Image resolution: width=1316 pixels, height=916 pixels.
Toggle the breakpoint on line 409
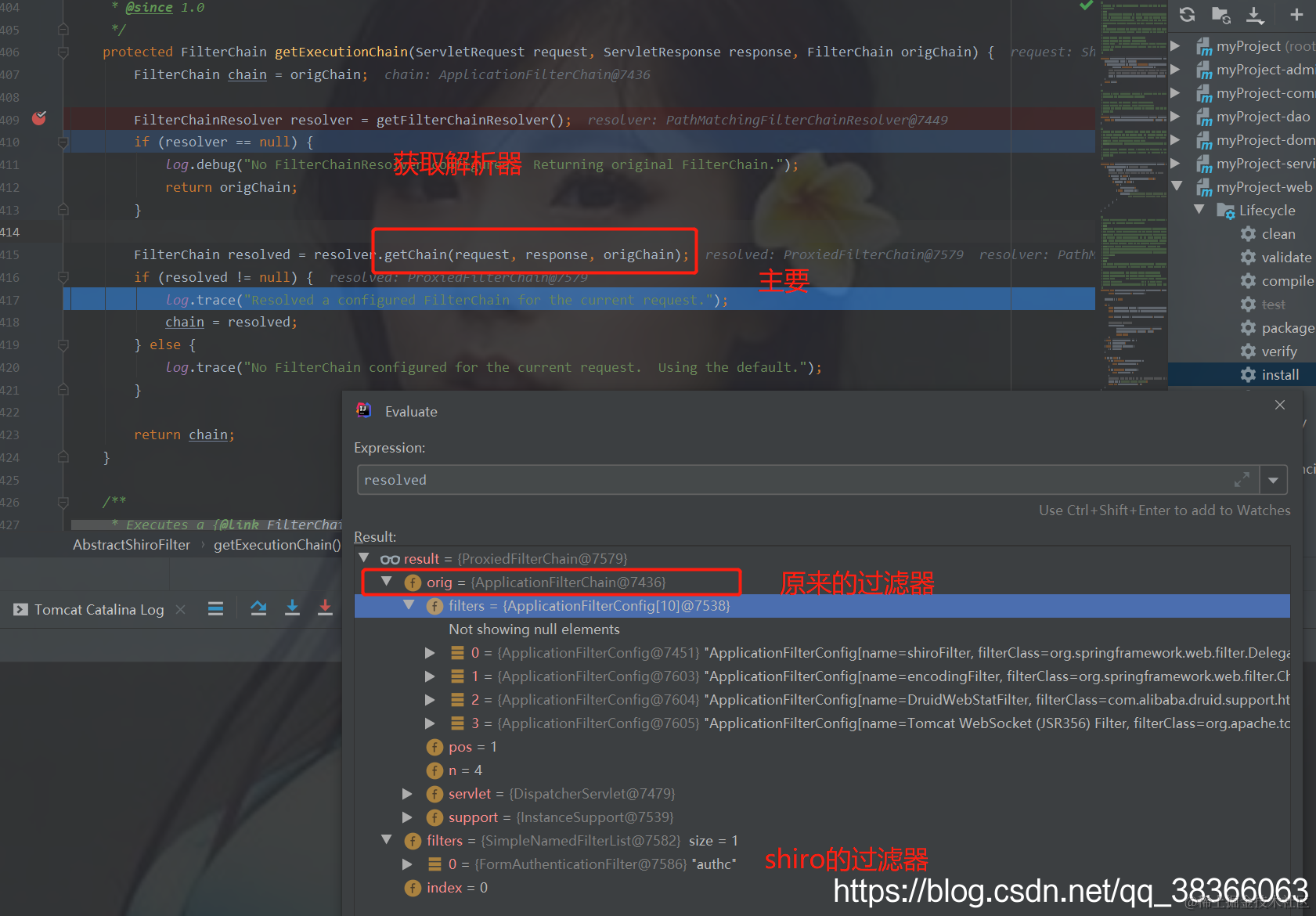point(39,119)
